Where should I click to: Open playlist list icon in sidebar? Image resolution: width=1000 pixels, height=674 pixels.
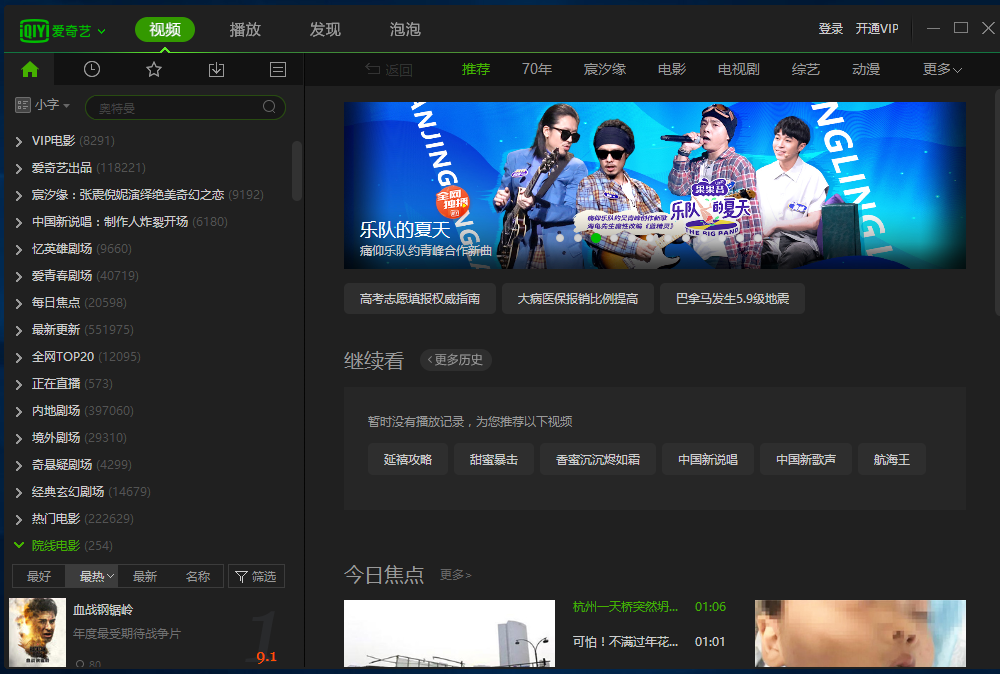pos(278,69)
